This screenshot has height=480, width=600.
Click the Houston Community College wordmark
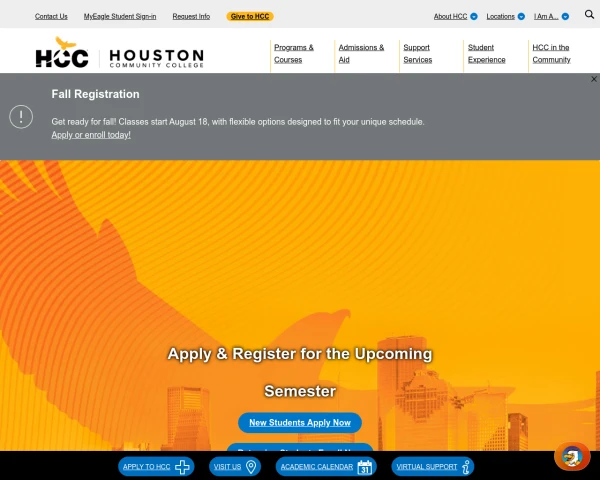[157, 58]
